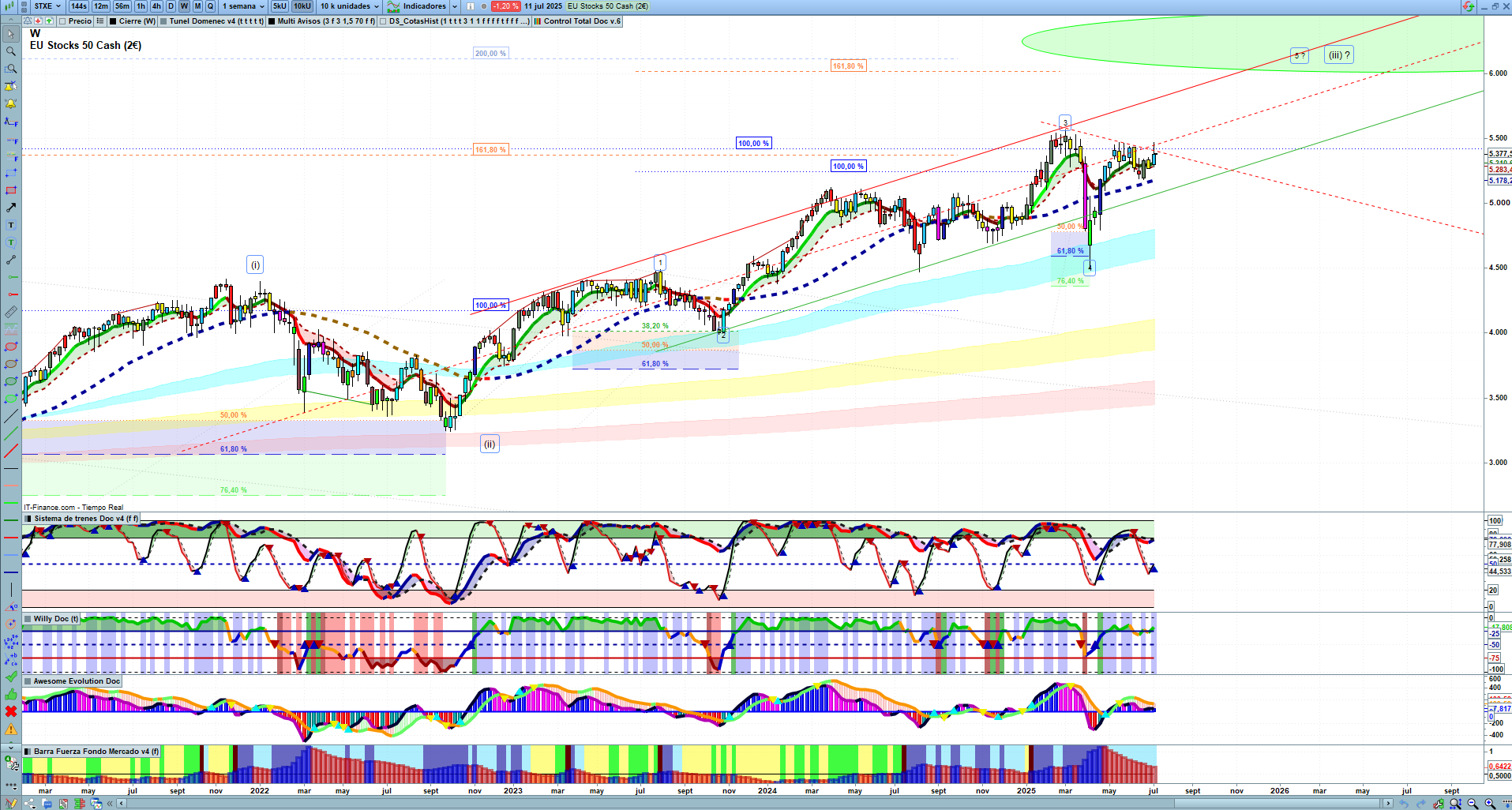Activate the magnifying glass zoom tool
This screenshot has width=1512, height=810.
click(11, 51)
